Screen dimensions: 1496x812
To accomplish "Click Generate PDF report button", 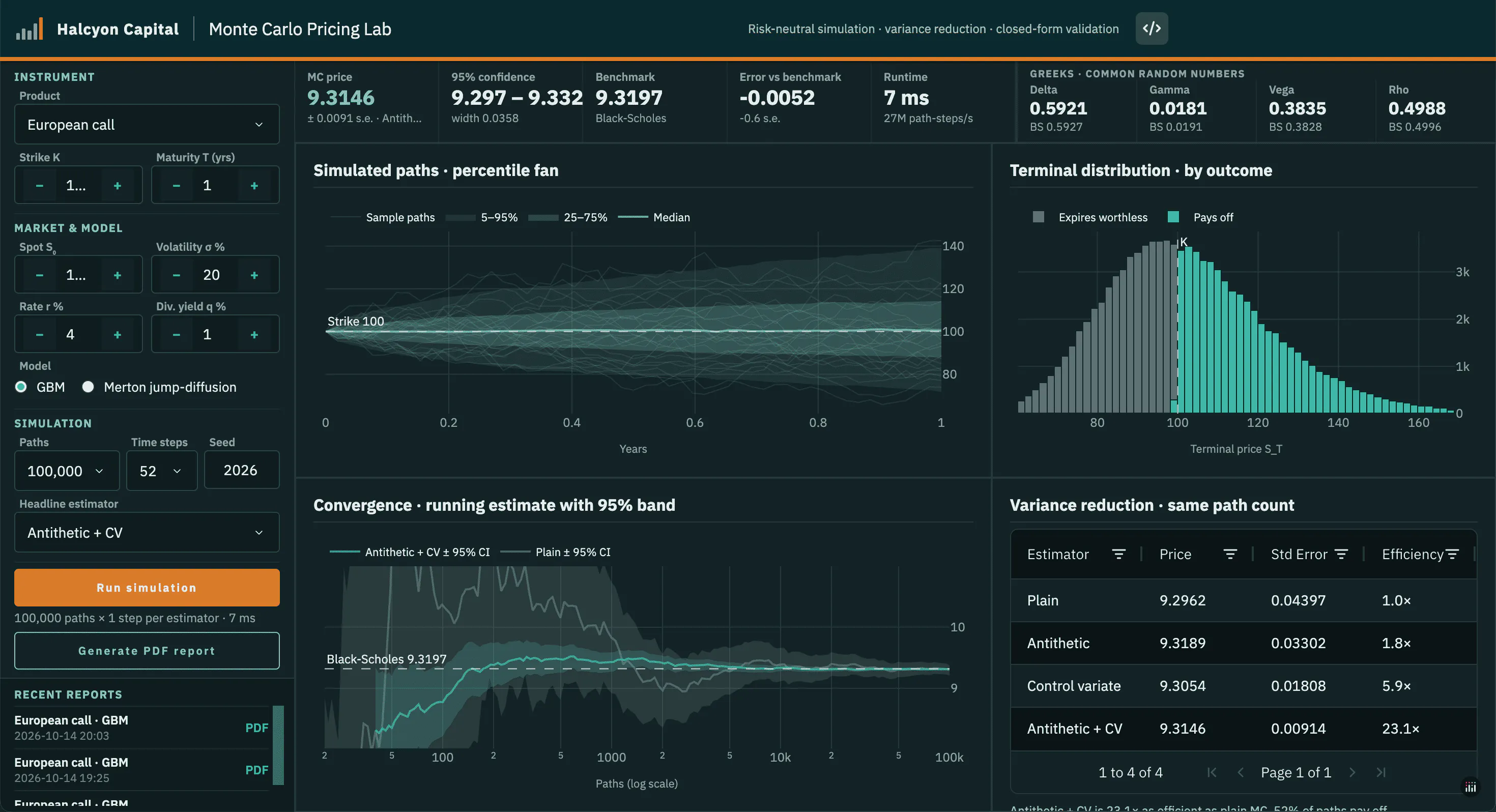I will click(147, 651).
